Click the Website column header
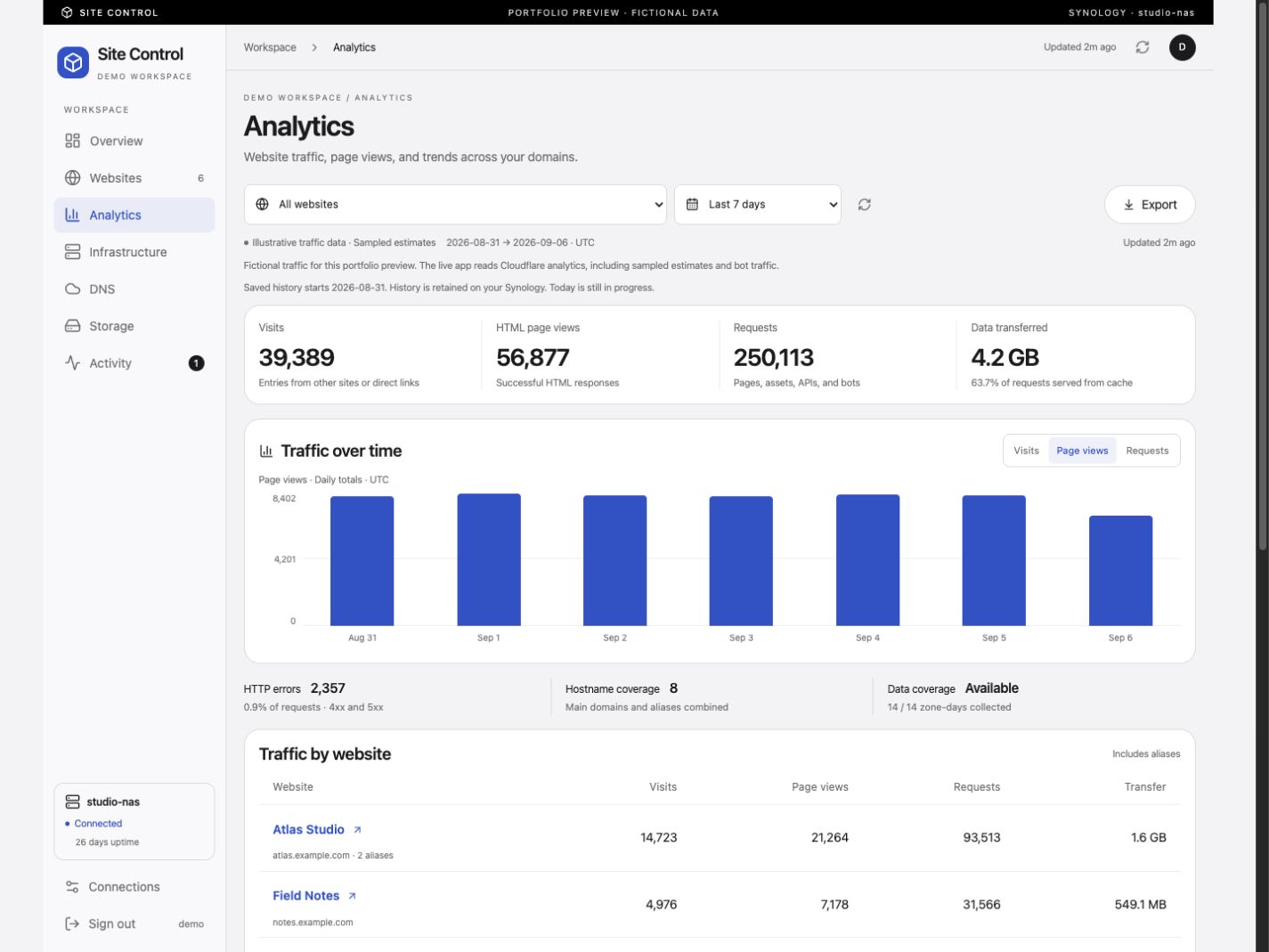 pyautogui.click(x=293, y=787)
